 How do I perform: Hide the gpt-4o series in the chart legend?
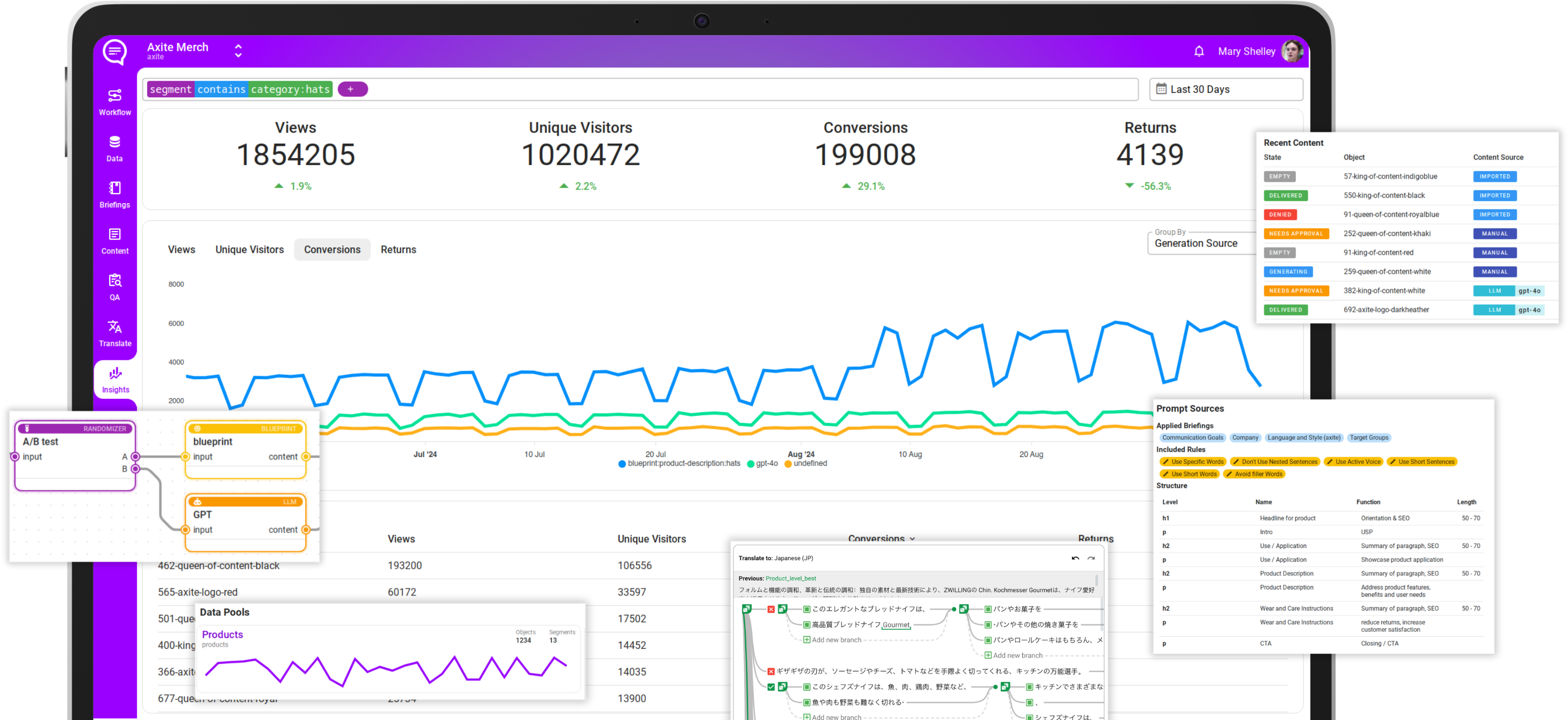(x=762, y=463)
